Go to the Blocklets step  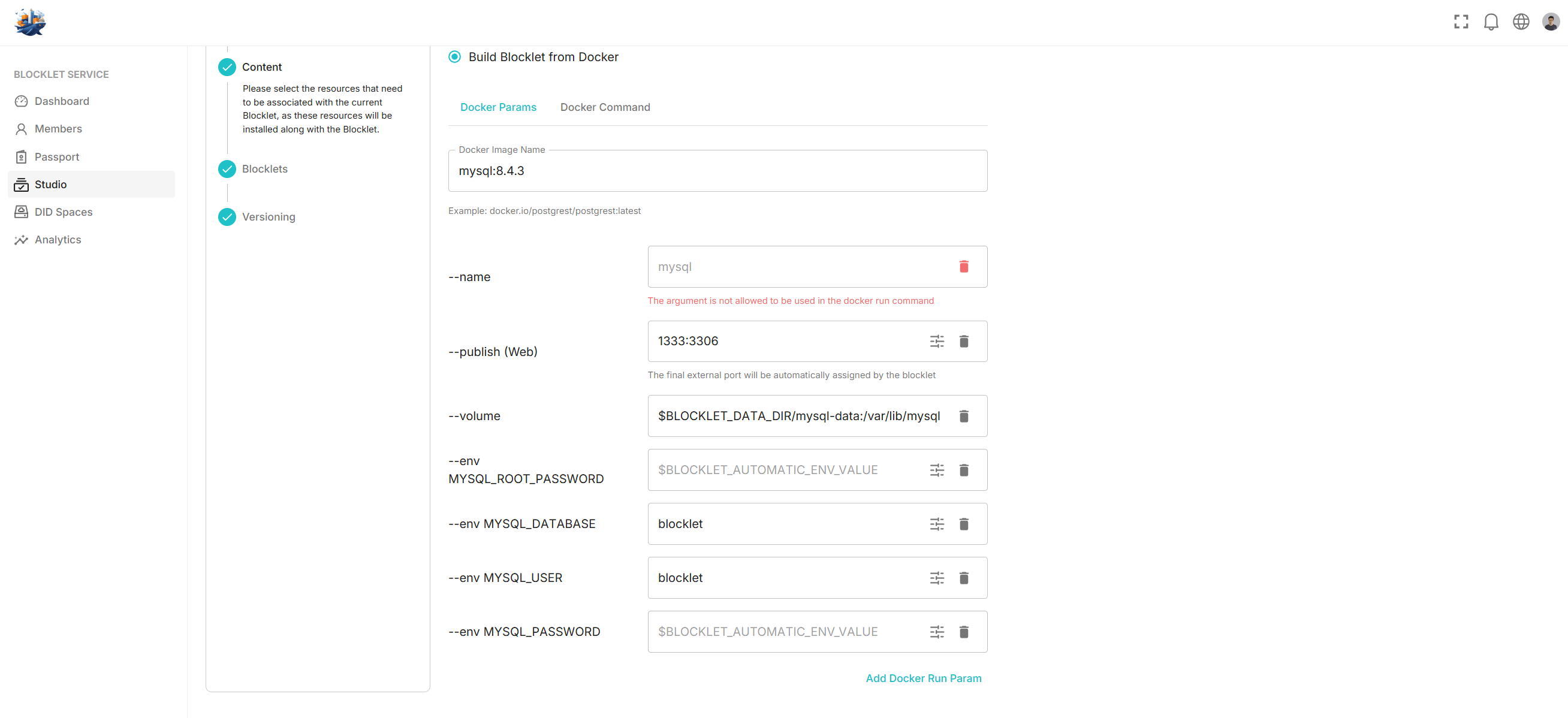(x=264, y=169)
